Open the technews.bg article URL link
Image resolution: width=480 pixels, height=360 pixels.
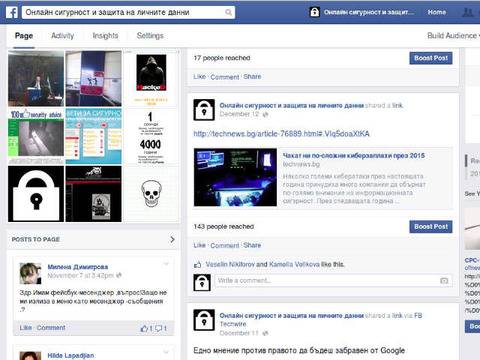[281, 134]
